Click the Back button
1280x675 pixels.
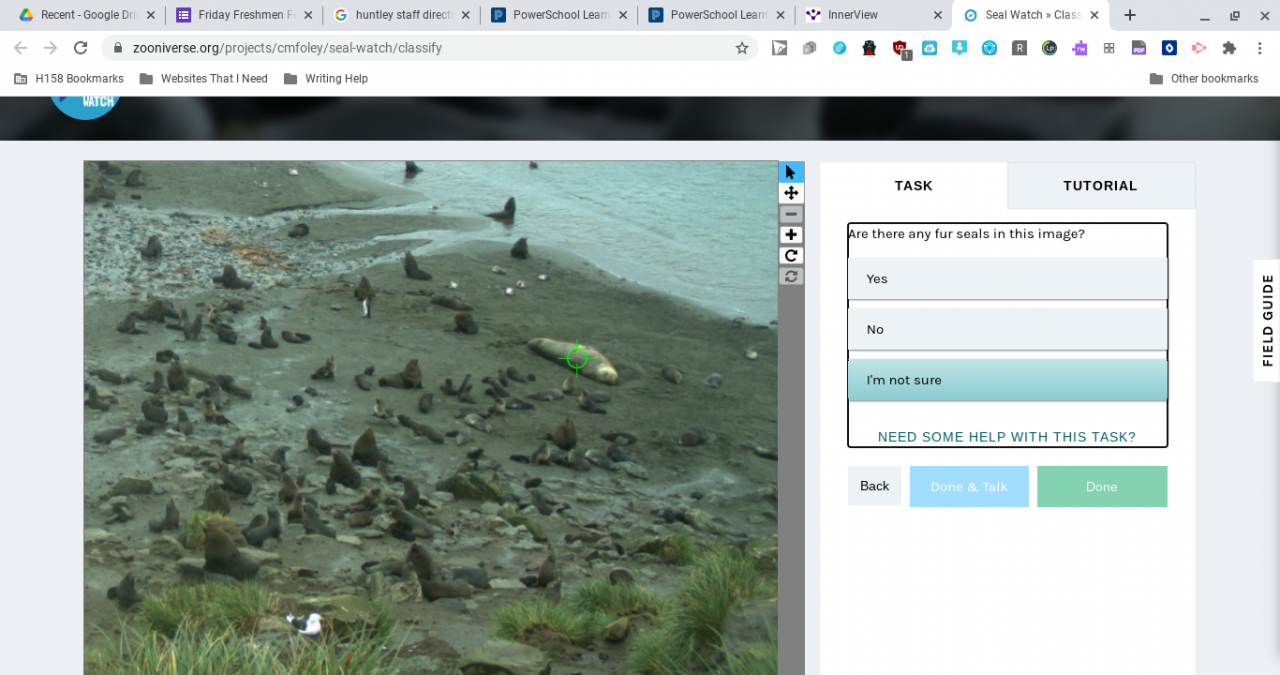(874, 486)
